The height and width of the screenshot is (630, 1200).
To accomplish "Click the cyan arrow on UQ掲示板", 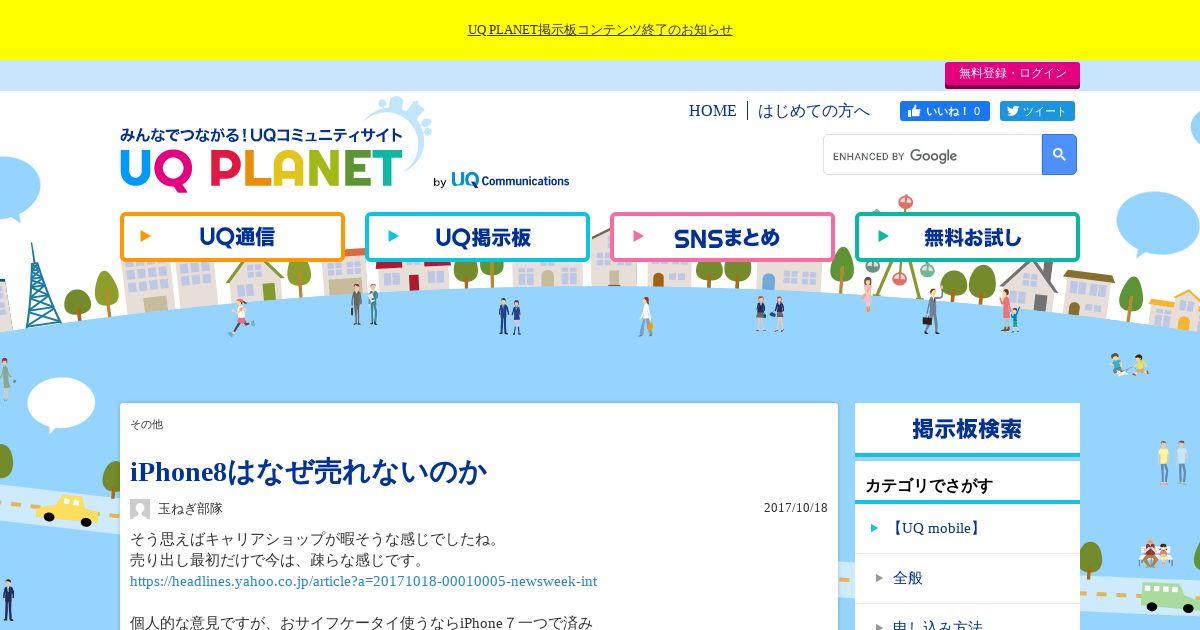I will 394,237.
